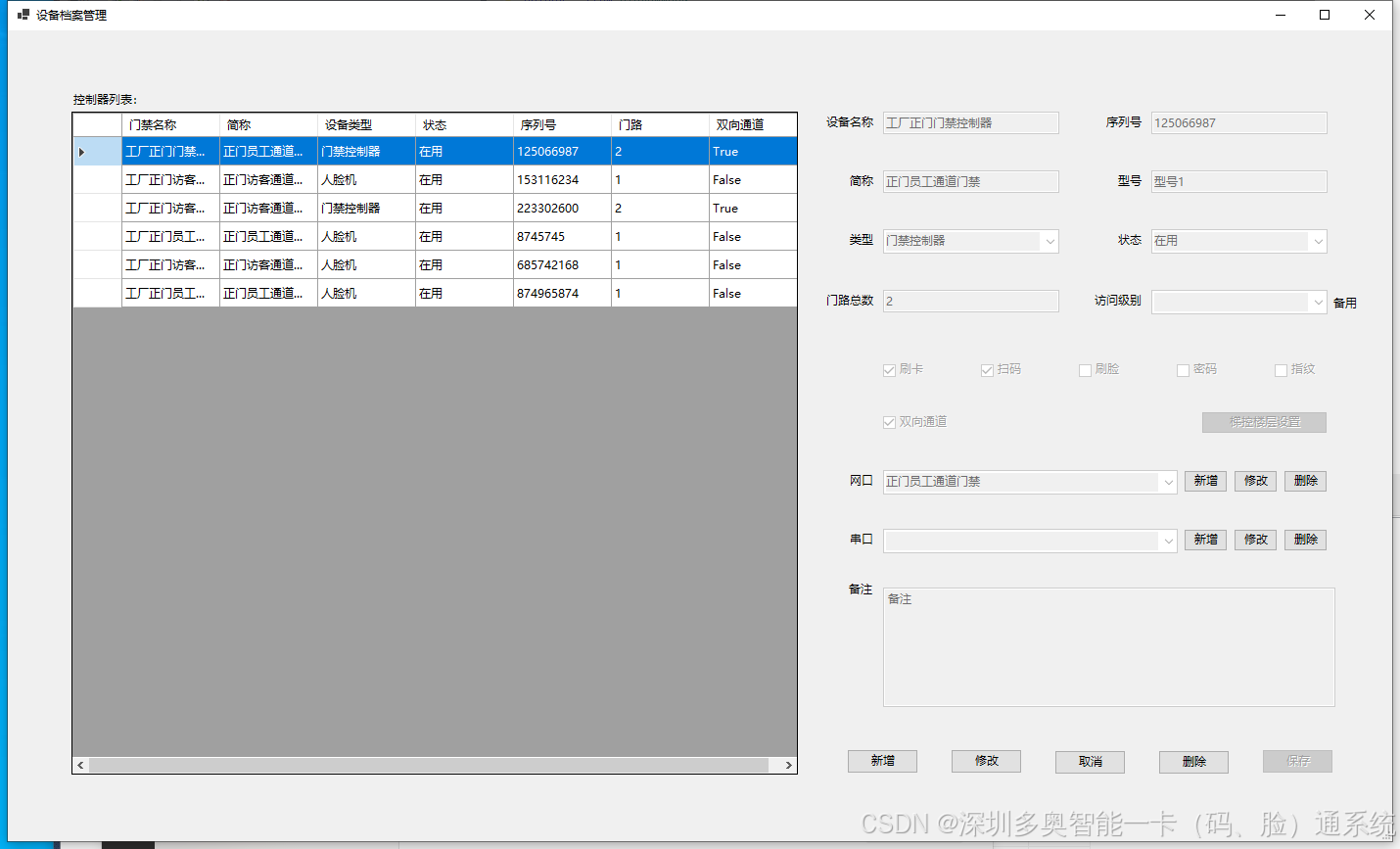Click the 状态 column header

point(465,125)
